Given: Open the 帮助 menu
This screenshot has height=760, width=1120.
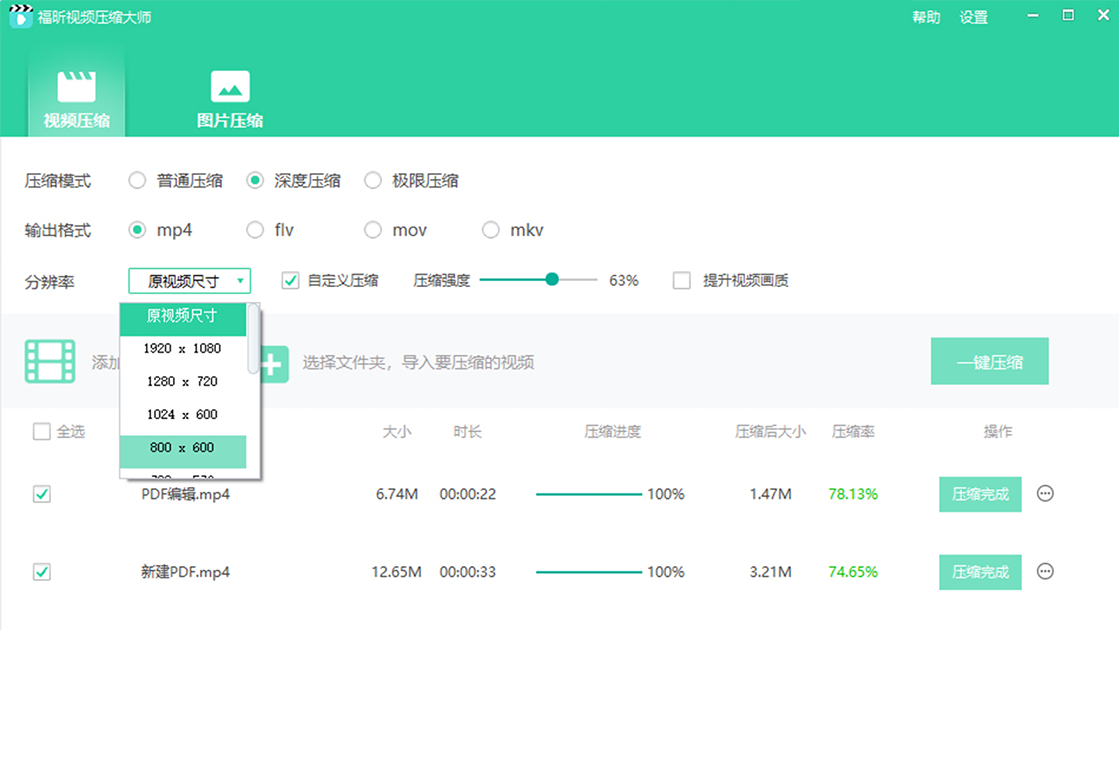Looking at the screenshot, I should pos(926,17).
